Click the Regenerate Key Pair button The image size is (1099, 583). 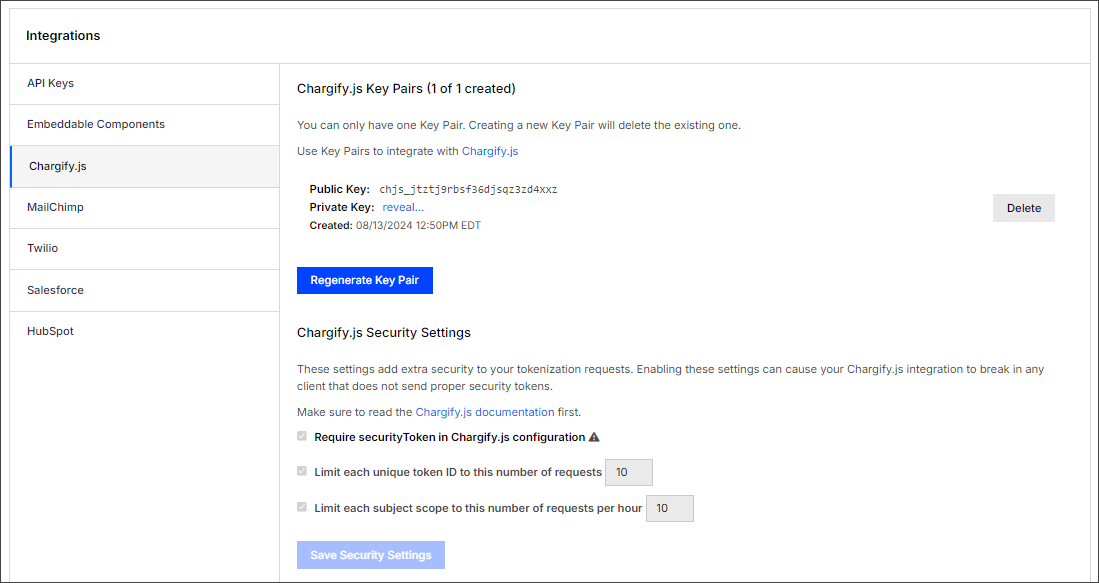tap(364, 280)
